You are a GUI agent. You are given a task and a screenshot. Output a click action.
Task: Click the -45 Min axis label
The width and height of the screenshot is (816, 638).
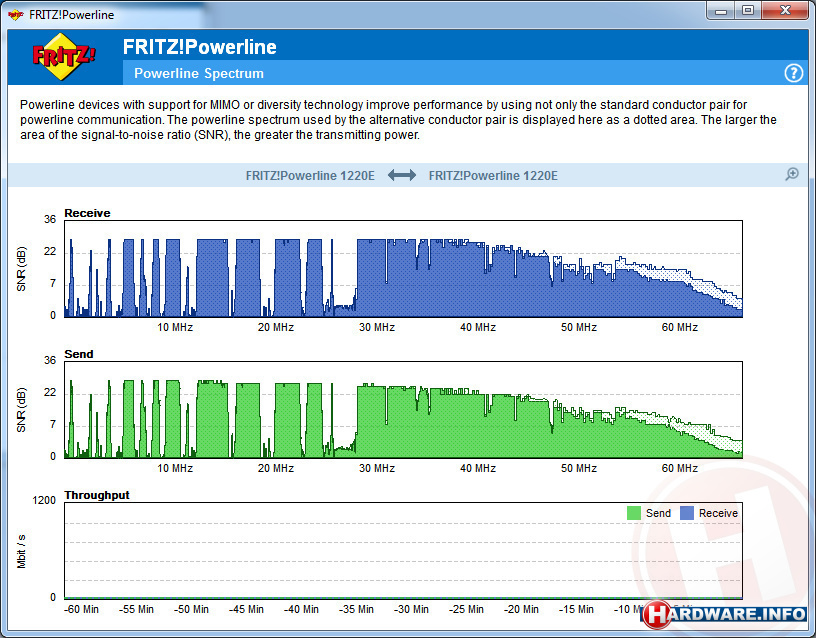[x=246, y=609]
